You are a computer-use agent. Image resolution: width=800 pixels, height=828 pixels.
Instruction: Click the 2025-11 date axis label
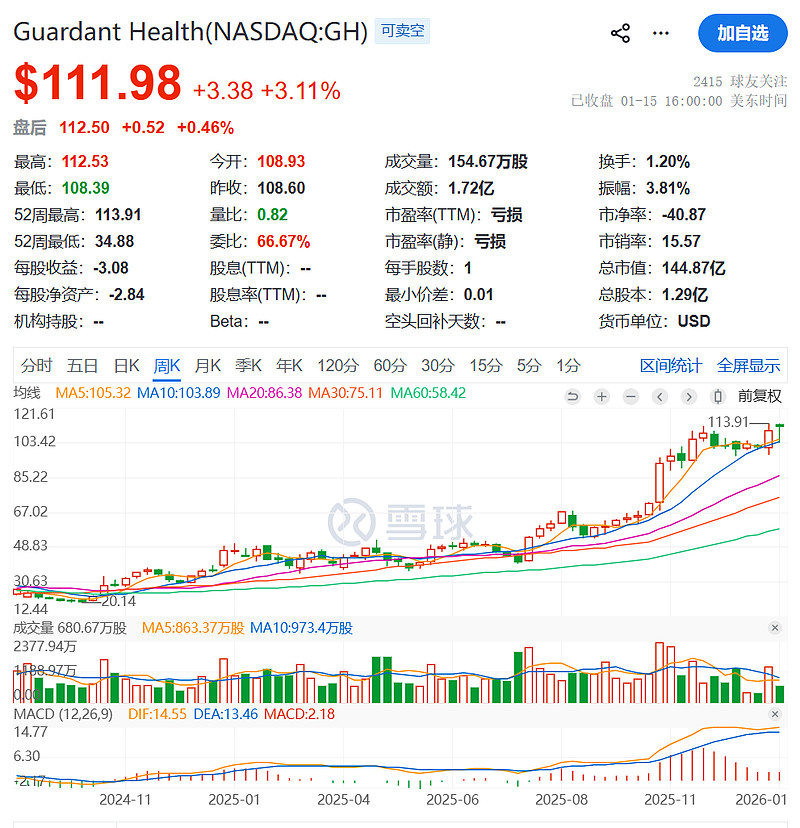pyautogui.click(x=670, y=799)
